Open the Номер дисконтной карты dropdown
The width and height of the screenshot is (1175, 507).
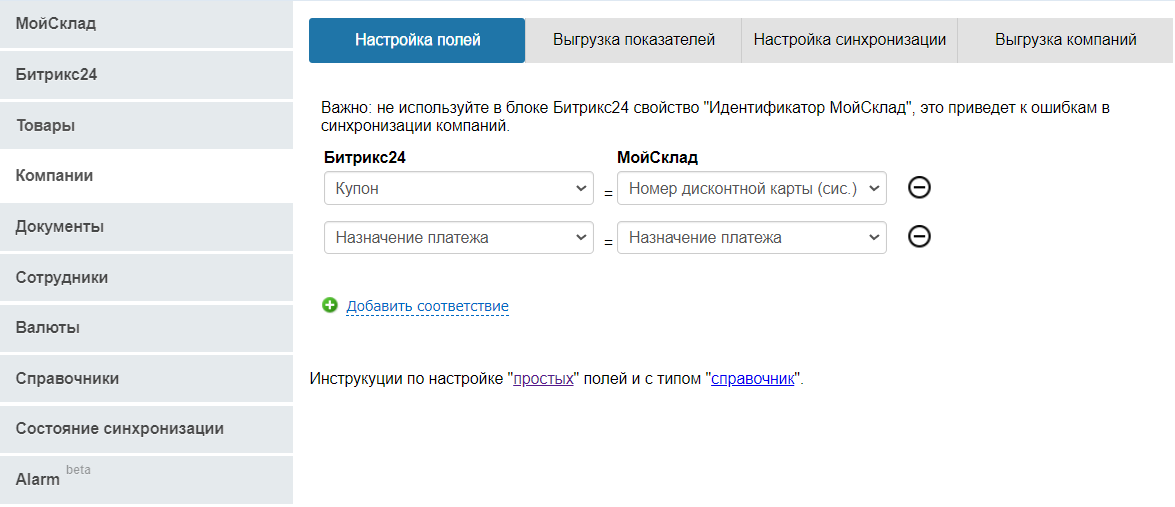752,188
